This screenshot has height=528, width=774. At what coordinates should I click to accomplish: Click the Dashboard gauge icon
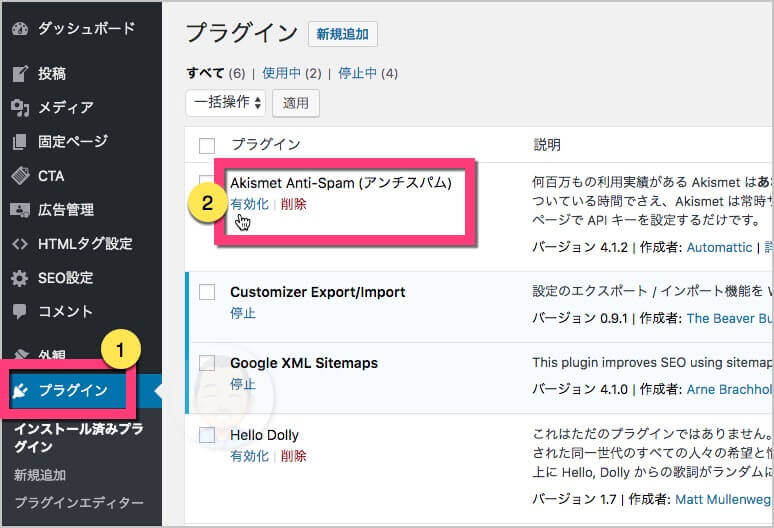pyautogui.click(x=20, y=29)
